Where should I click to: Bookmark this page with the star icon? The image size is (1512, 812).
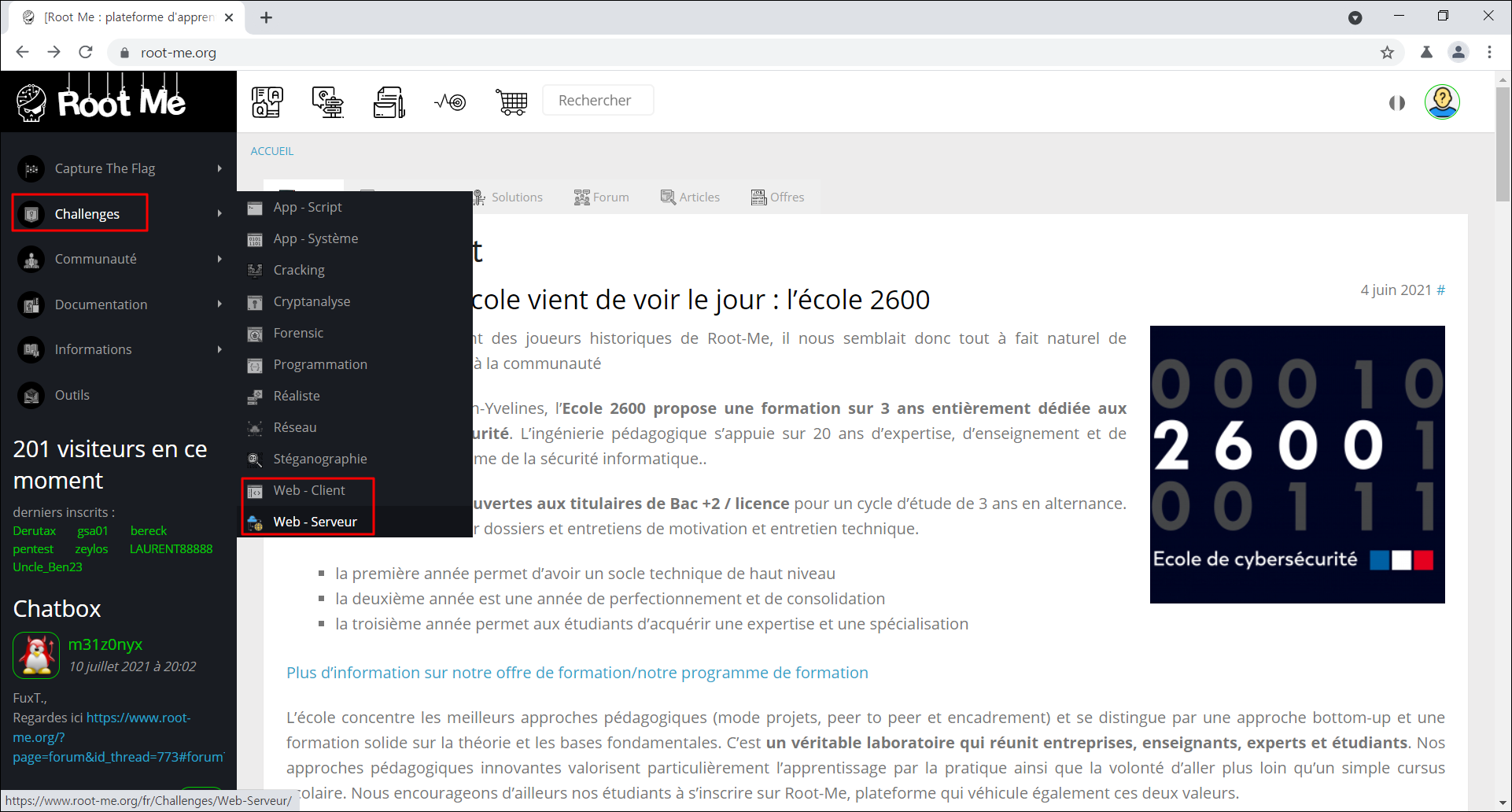(1387, 52)
